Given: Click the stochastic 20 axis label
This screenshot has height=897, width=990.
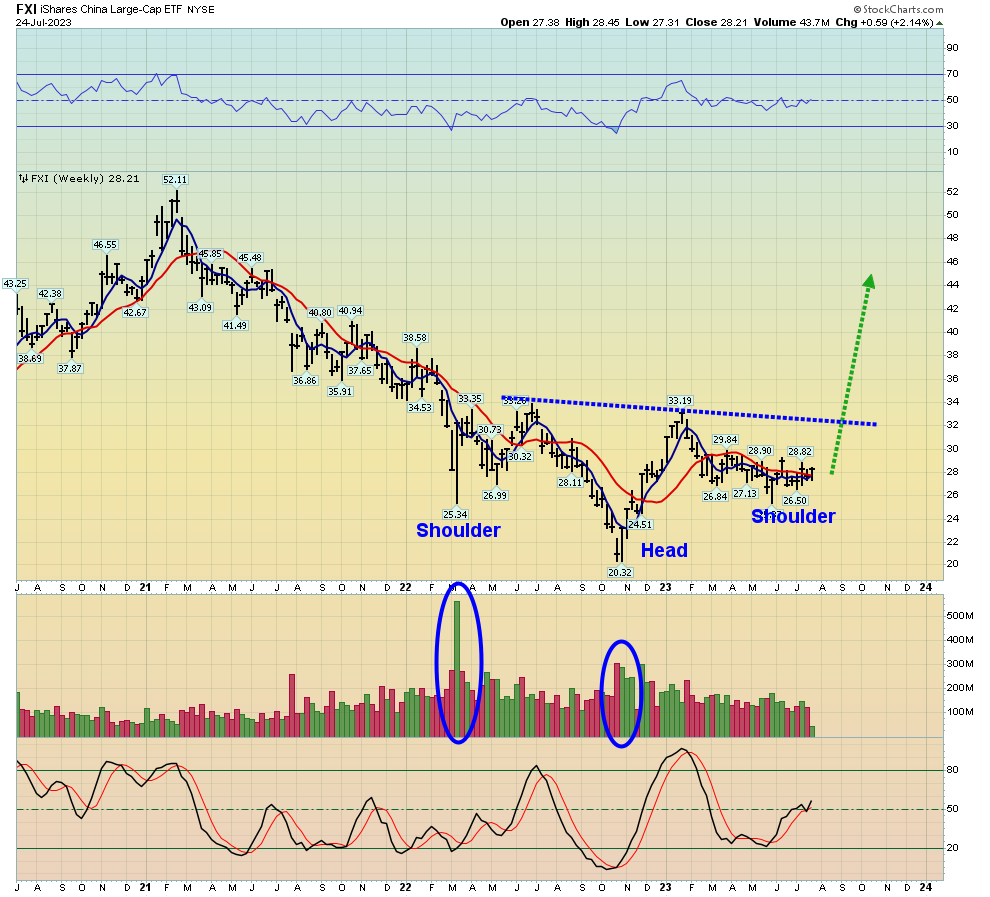Looking at the screenshot, I should click(x=952, y=848).
